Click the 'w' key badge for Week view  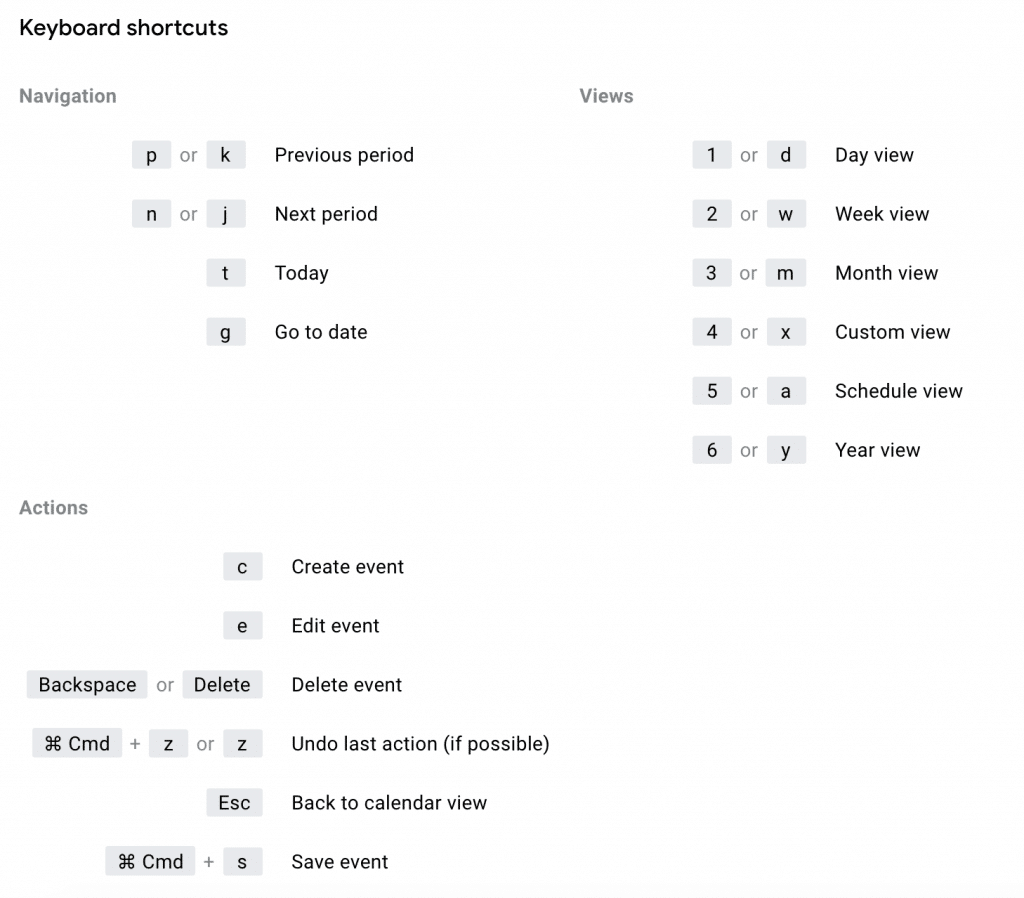786,214
